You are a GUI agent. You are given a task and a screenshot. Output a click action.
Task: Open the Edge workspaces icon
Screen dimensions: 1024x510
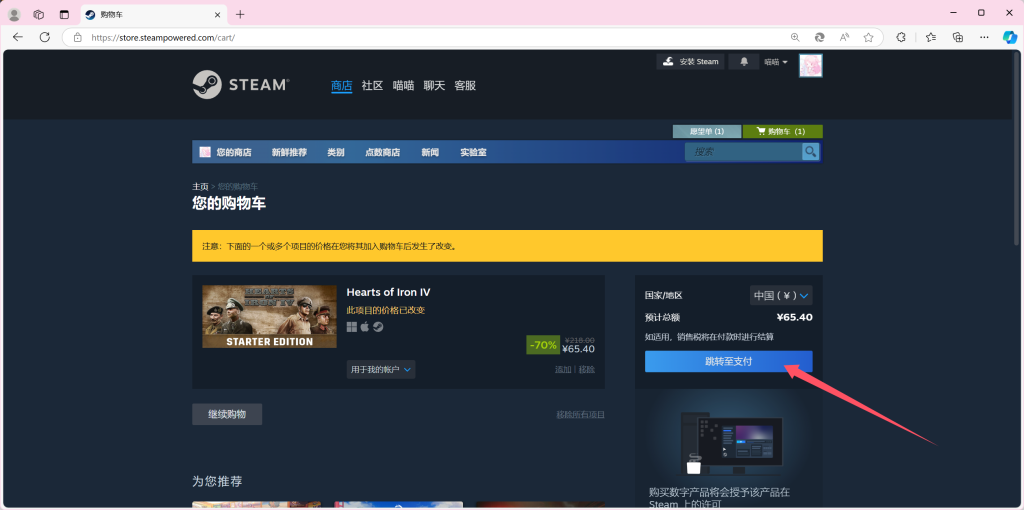click(39, 14)
